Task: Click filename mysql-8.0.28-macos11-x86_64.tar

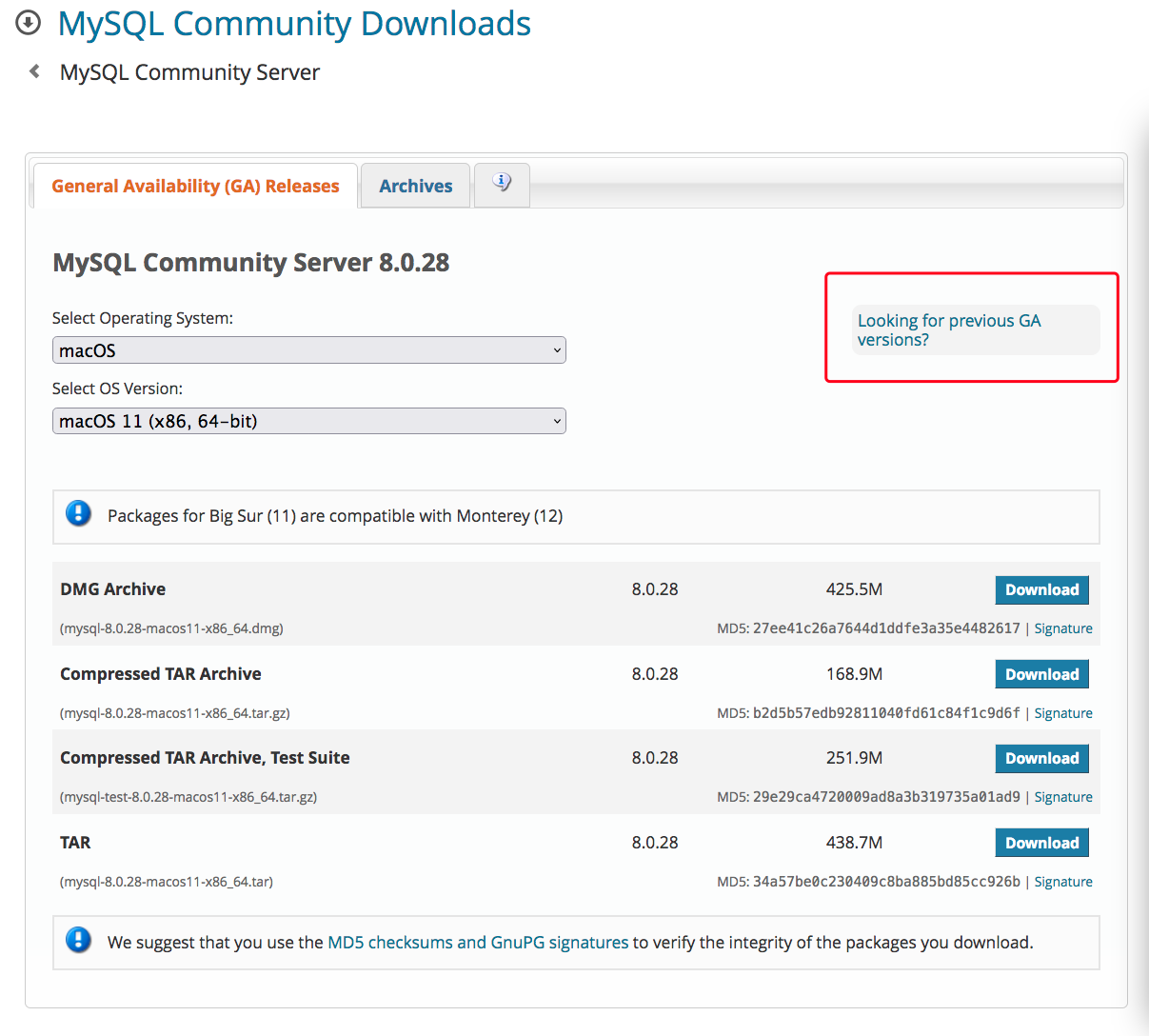Action: point(167,882)
